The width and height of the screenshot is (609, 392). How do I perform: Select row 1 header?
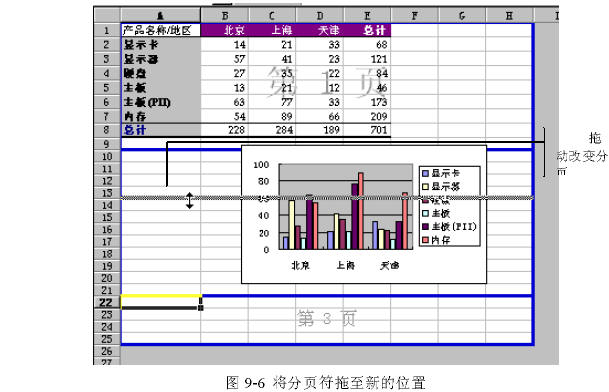pos(107,30)
